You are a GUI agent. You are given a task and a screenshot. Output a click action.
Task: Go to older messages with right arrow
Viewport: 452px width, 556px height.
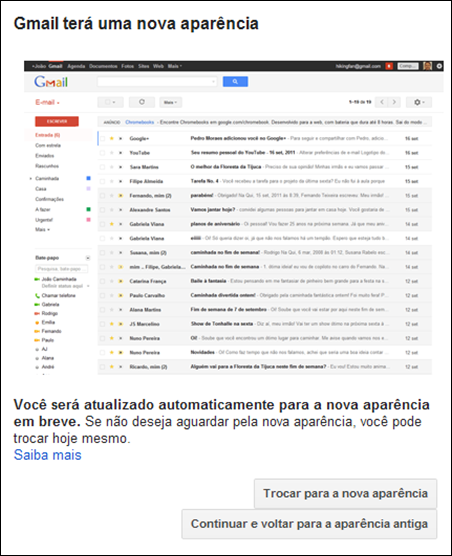(x=394, y=102)
